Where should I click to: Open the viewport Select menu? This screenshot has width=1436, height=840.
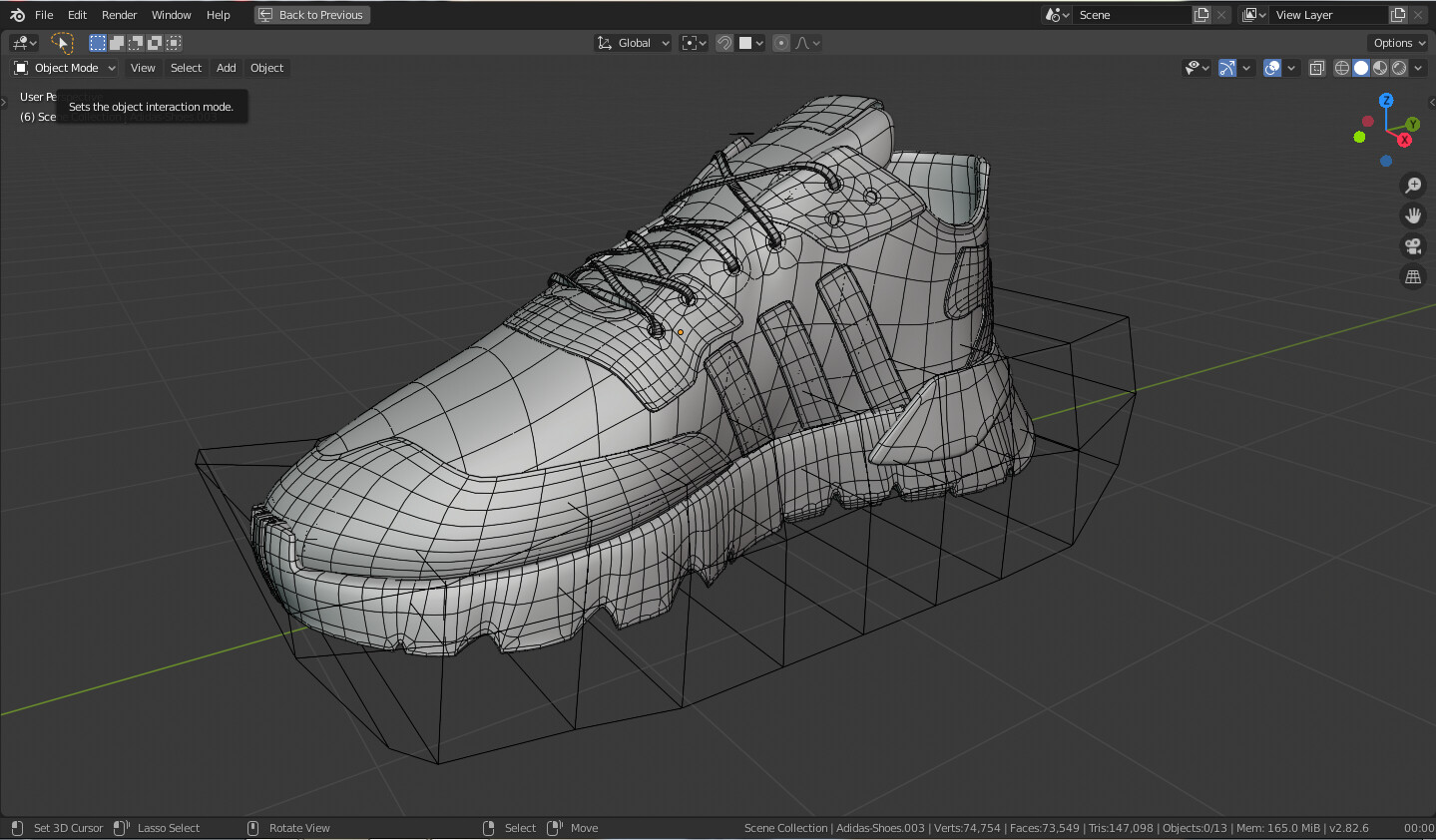tap(186, 68)
